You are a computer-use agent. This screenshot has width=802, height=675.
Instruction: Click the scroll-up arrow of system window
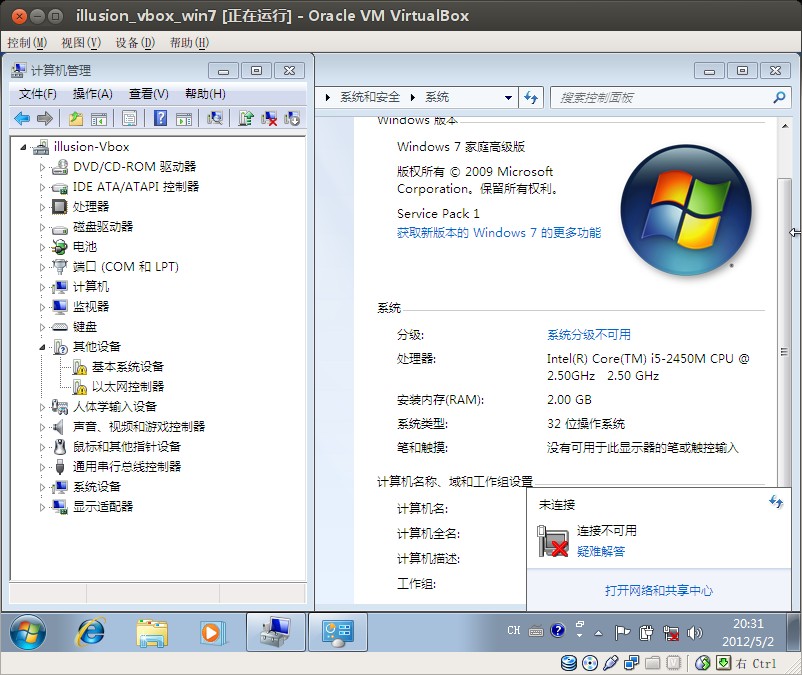pyautogui.click(x=784, y=126)
